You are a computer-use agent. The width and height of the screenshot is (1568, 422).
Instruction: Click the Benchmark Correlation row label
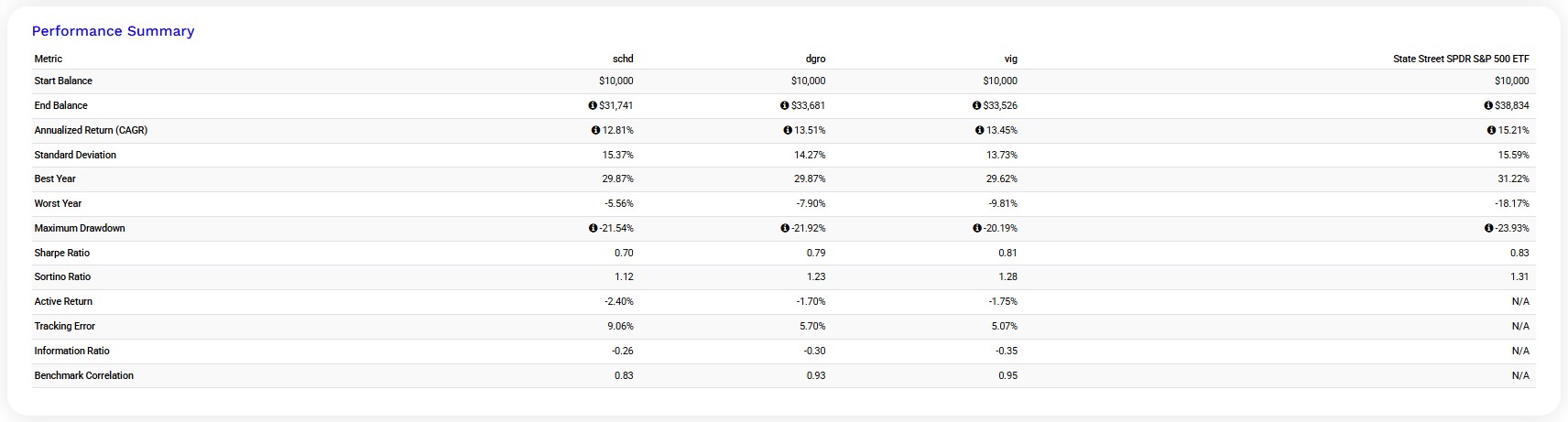pyautogui.click(x=84, y=375)
